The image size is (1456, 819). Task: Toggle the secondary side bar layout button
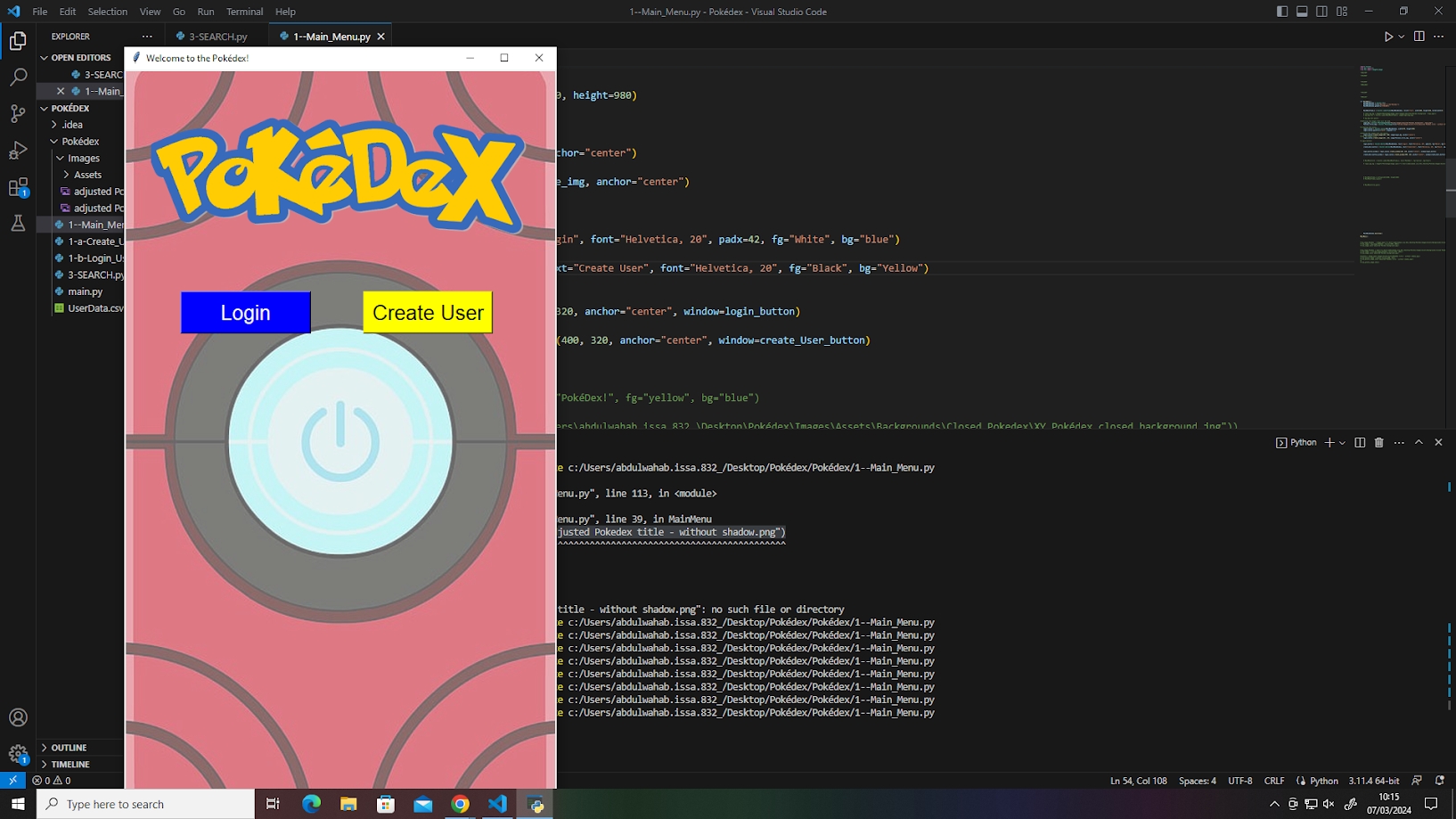[1321, 12]
